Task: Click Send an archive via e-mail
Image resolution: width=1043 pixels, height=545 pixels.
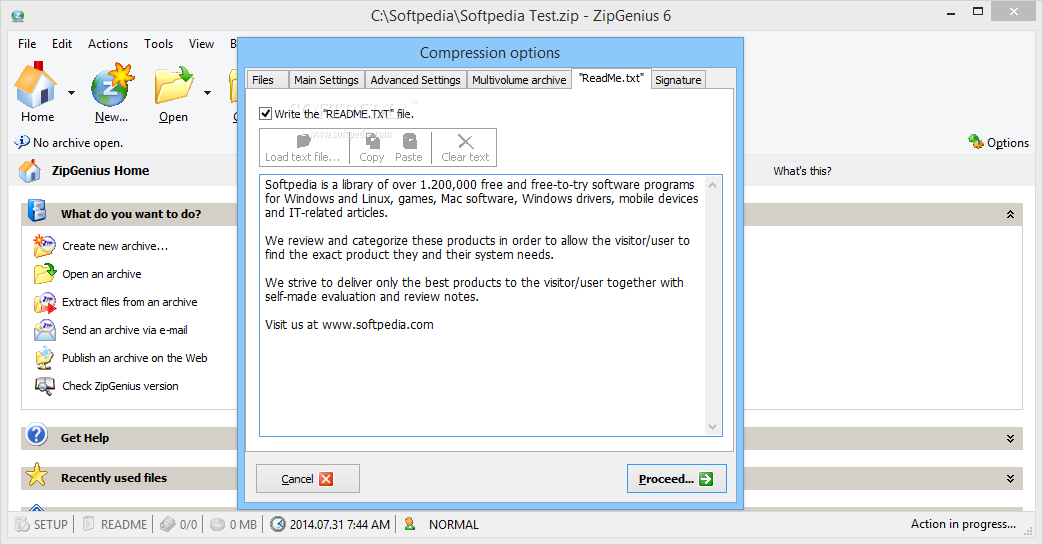Action: coord(125,330)
